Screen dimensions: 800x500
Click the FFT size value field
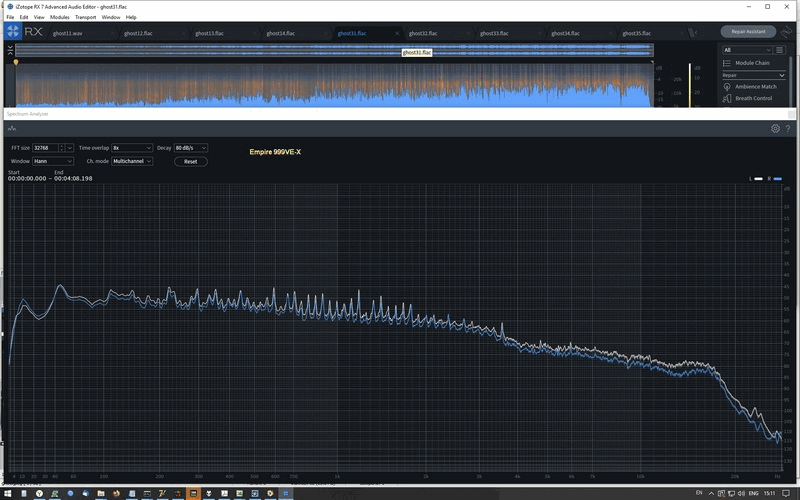(45, 148)
